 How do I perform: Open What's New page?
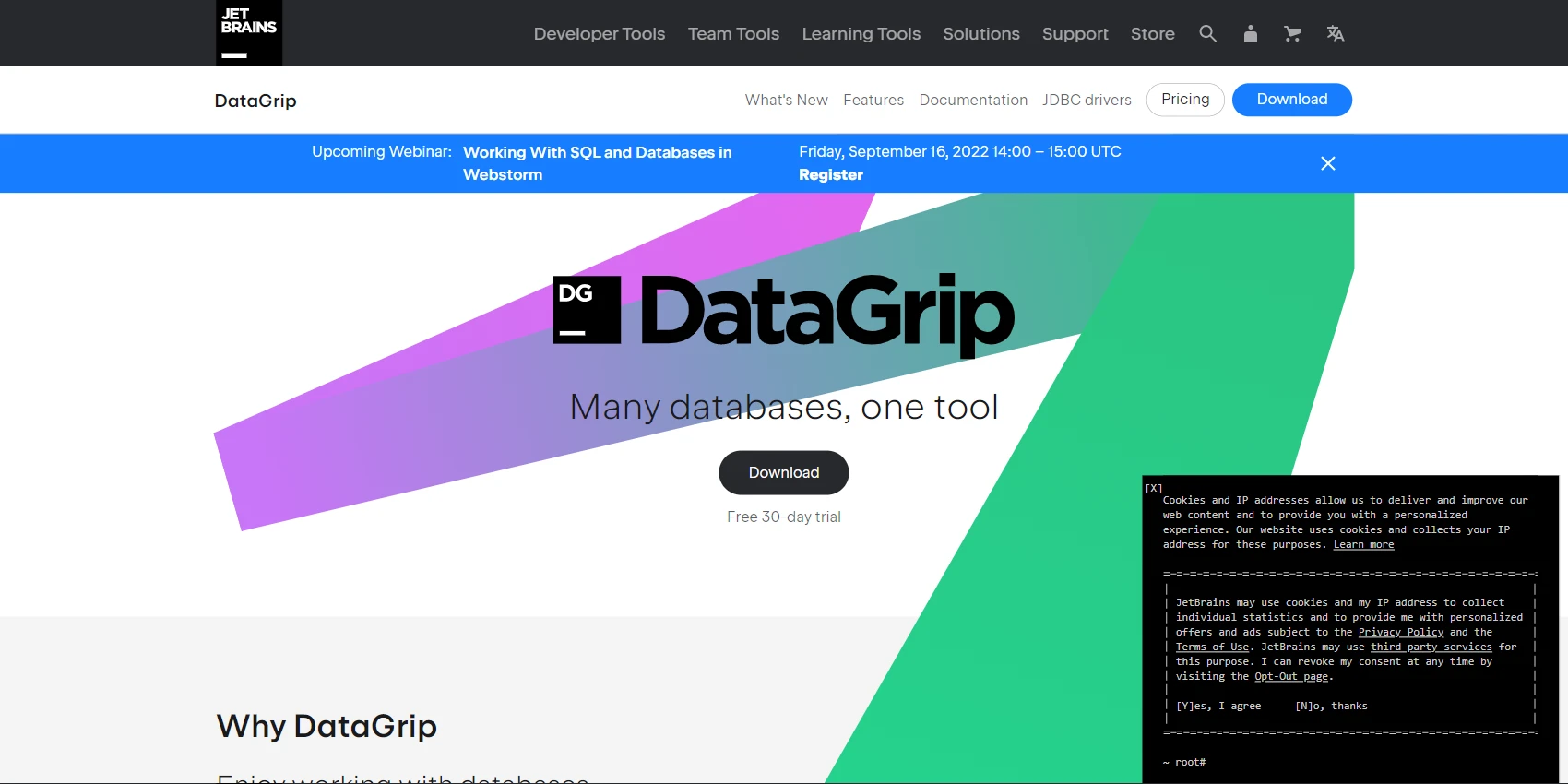[x=787, y=100]
